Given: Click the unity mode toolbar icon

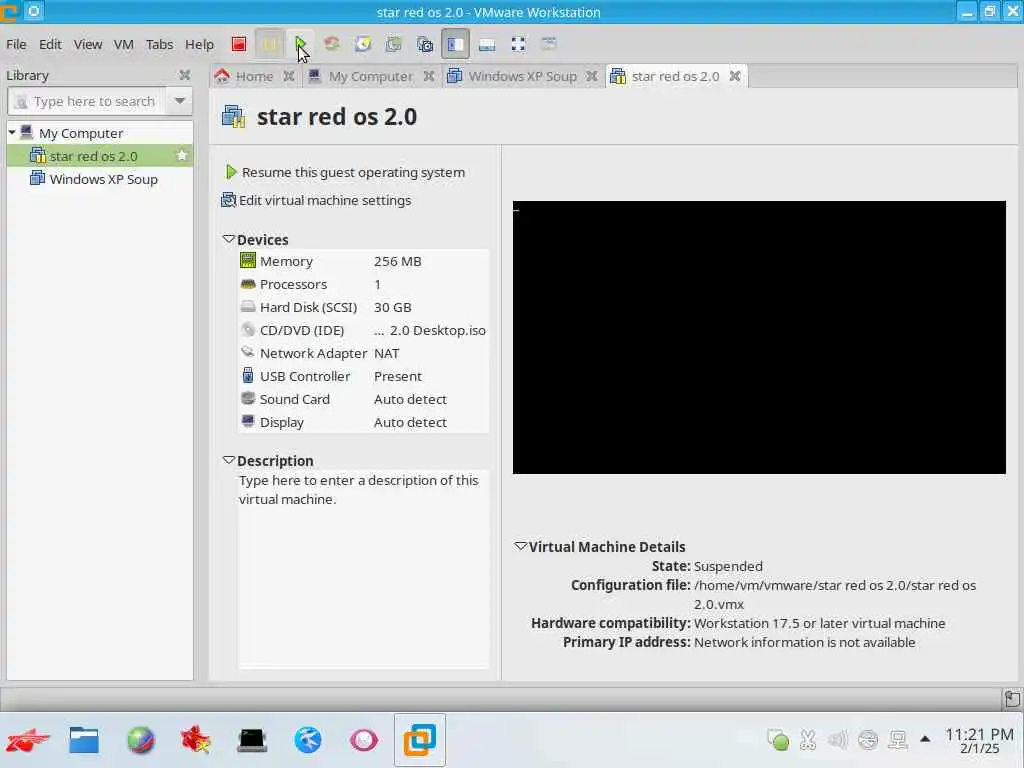Looking at the screenshot, I should tap(549, 44).
